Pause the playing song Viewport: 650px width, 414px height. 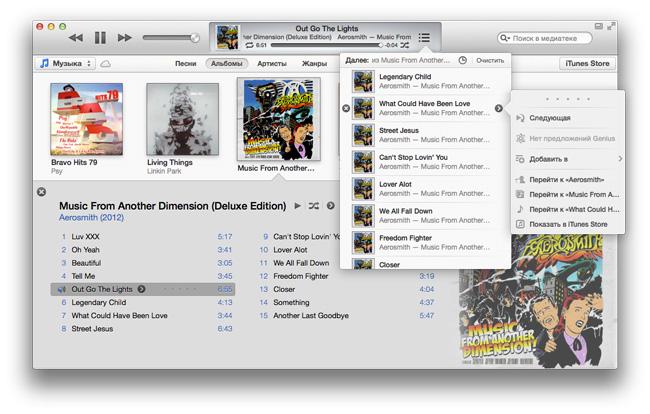[x=100, y=38]
